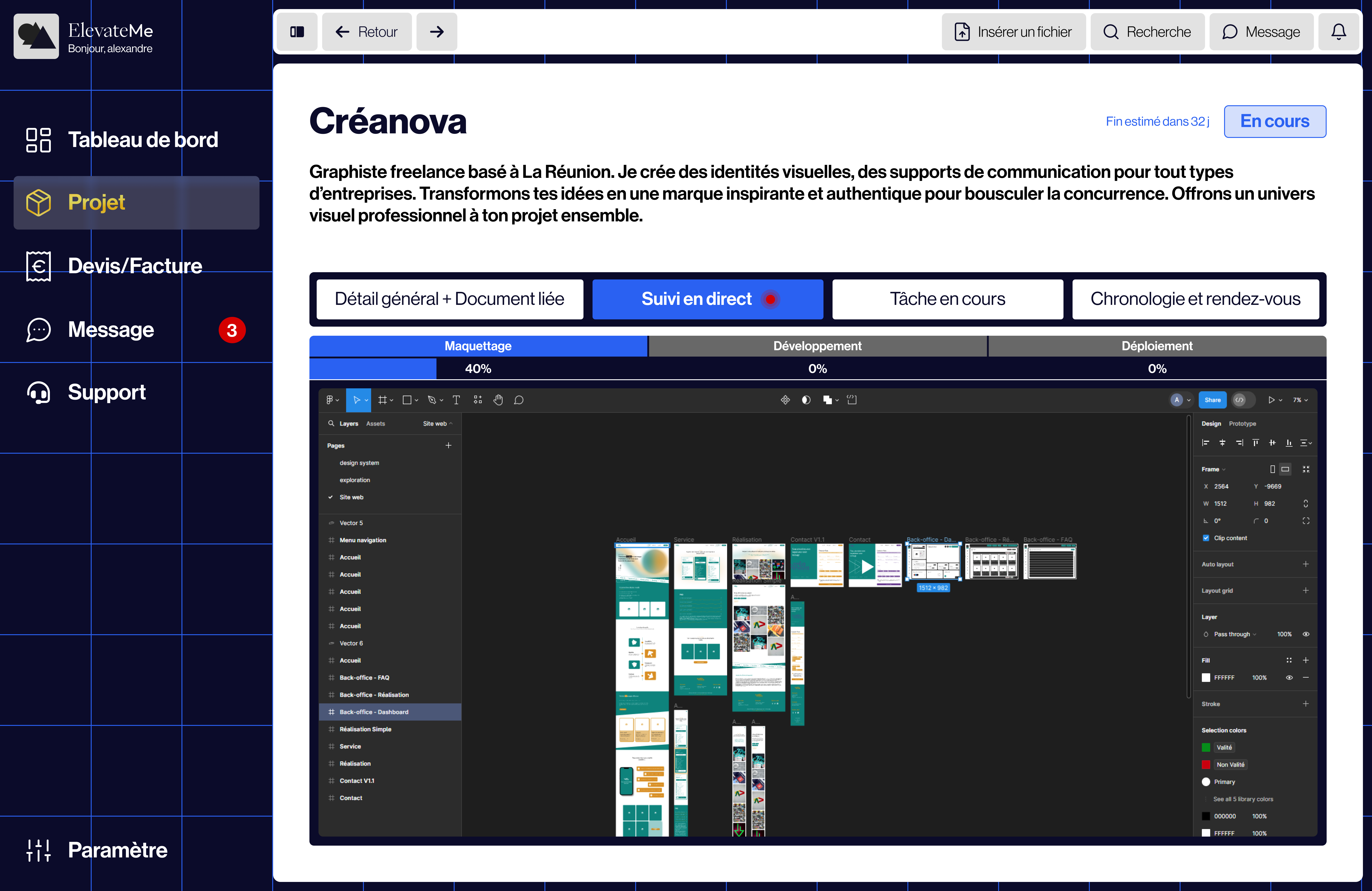Toggle layer visibility eye next to Pass through
The height and width of the screenshot is (891, 1372).
pyautogui.click(x=1306, y=634)
